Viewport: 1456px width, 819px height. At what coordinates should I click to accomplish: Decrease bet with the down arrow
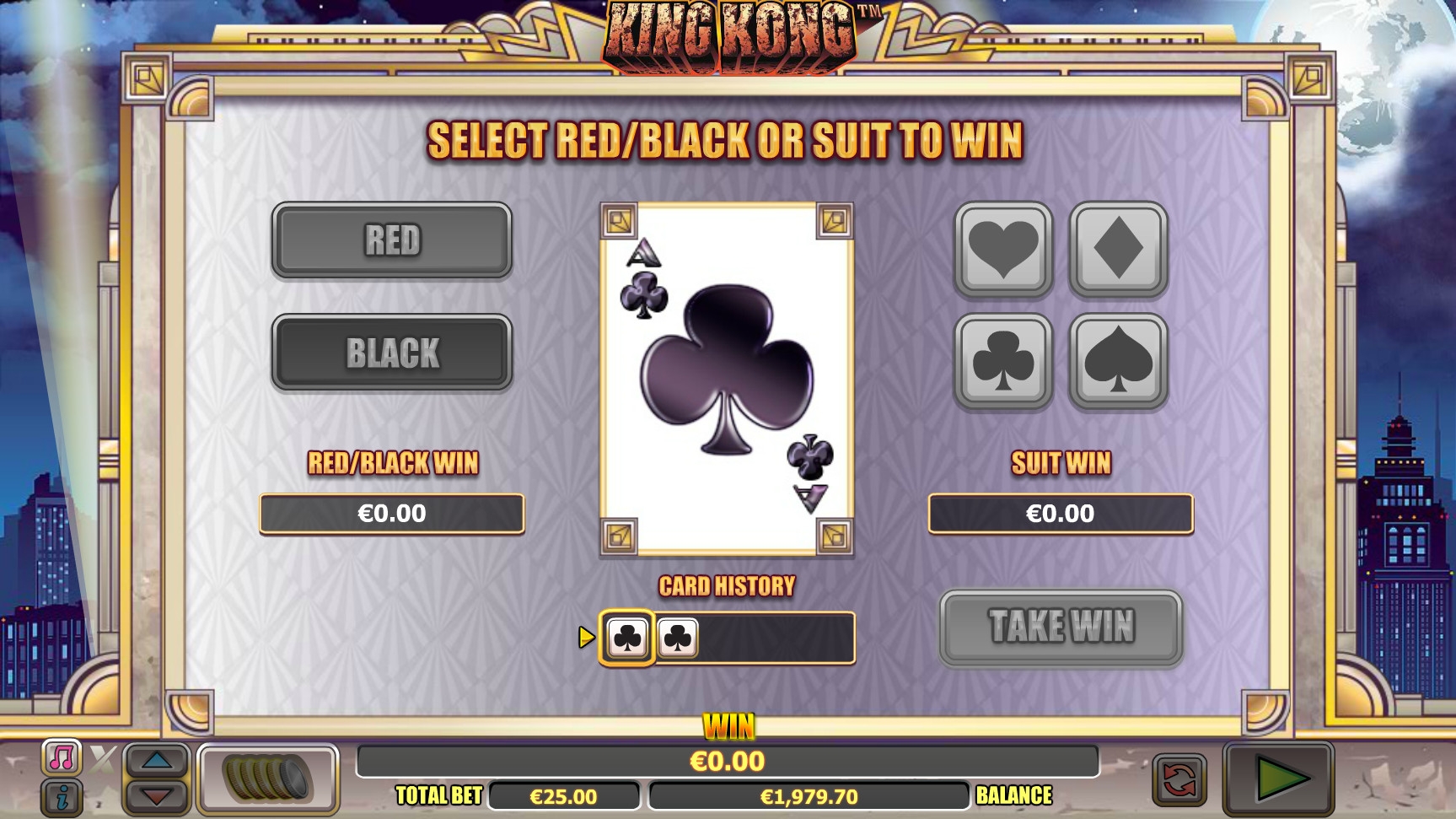157,795
